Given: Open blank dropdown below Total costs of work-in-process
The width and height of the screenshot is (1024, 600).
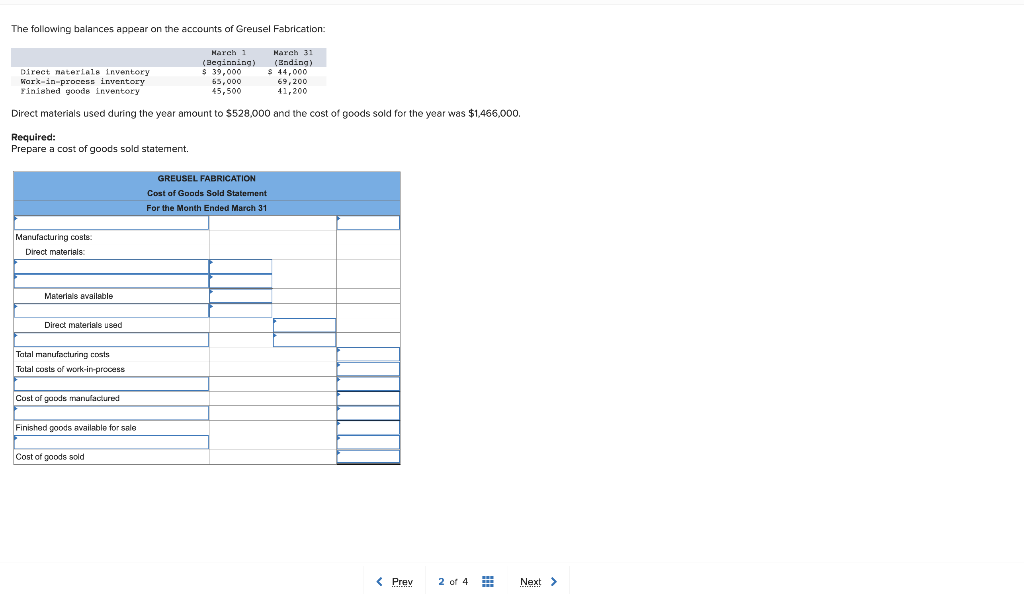Looking at the screenshot, I should 112,383.
